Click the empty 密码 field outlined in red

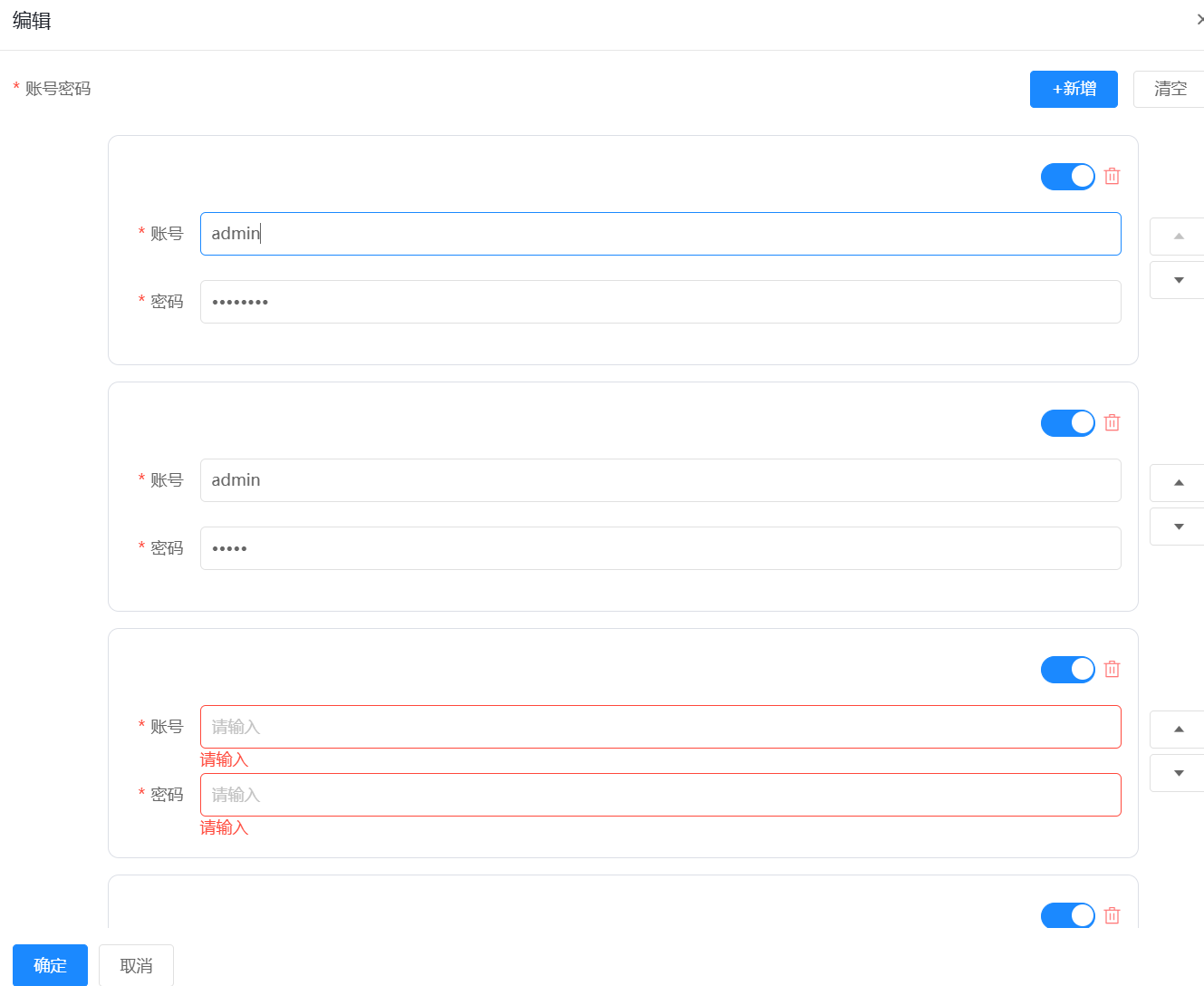660,795
